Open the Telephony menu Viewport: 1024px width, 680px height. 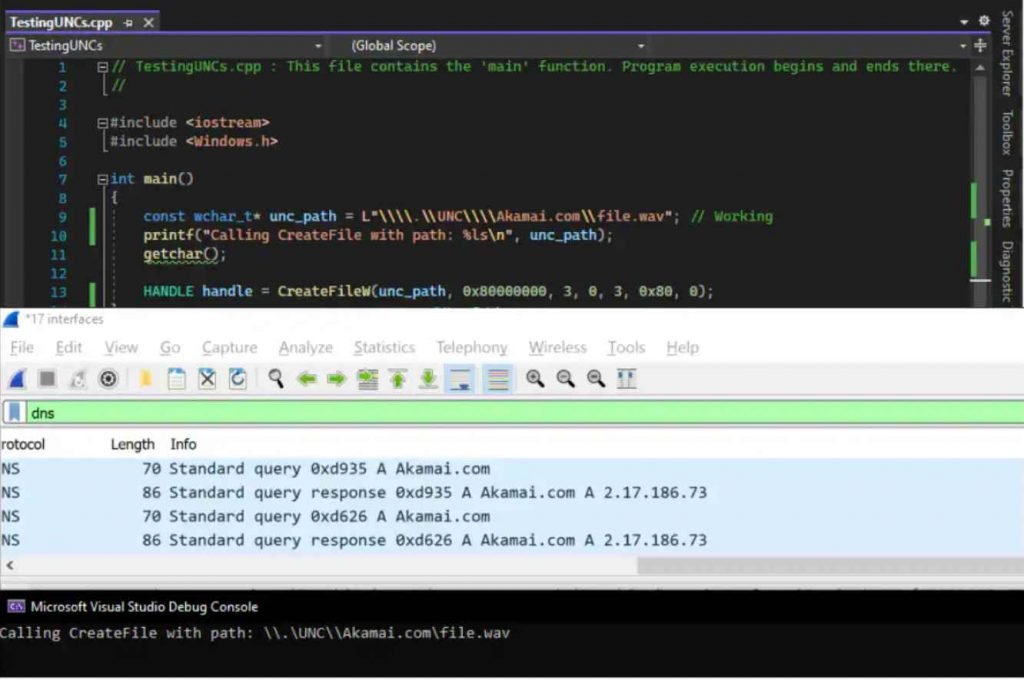(472, 348)
